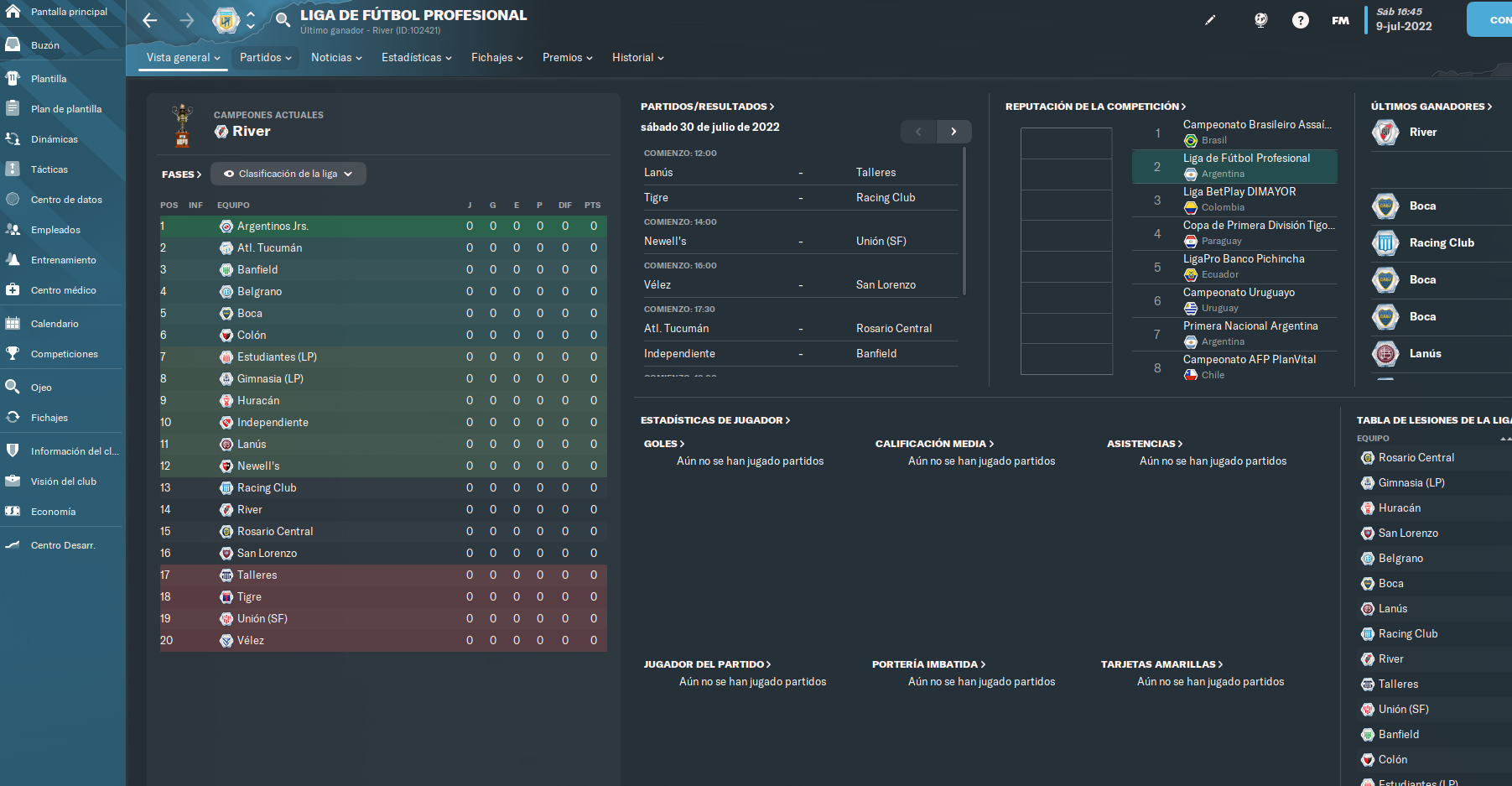This screenshot has height=786, width=1512.
Task: Open ÚLTIMOS GANADORES link
Action: pos(1431,107)
